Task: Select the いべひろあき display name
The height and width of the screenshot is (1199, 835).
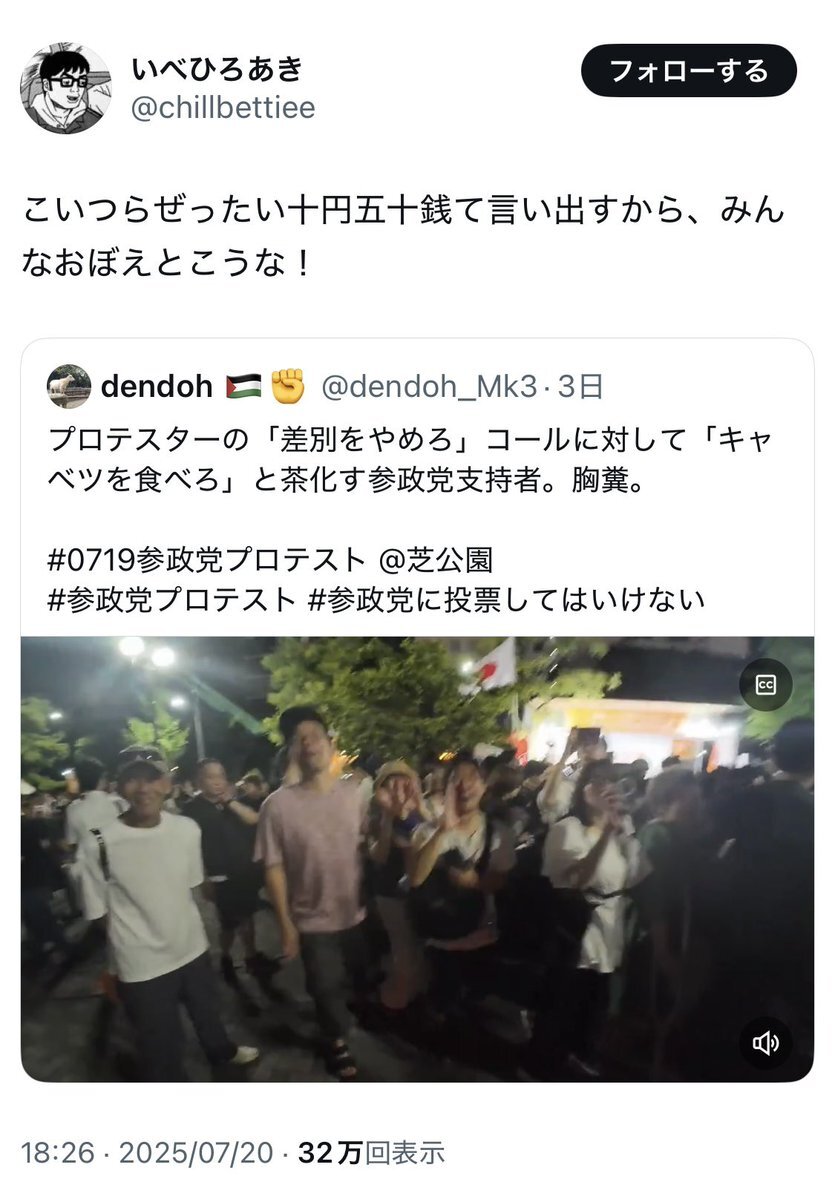Action: point(217,69)
